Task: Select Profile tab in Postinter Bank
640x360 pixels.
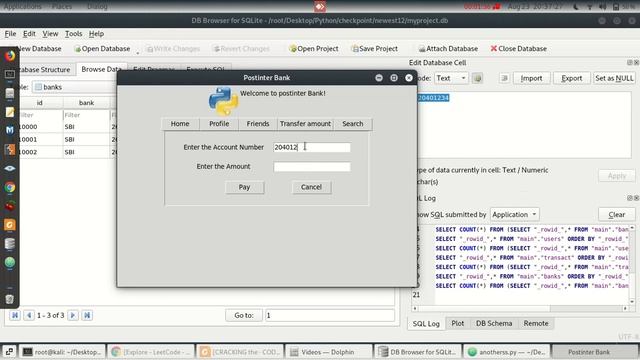Action: [x=219, y=124]
